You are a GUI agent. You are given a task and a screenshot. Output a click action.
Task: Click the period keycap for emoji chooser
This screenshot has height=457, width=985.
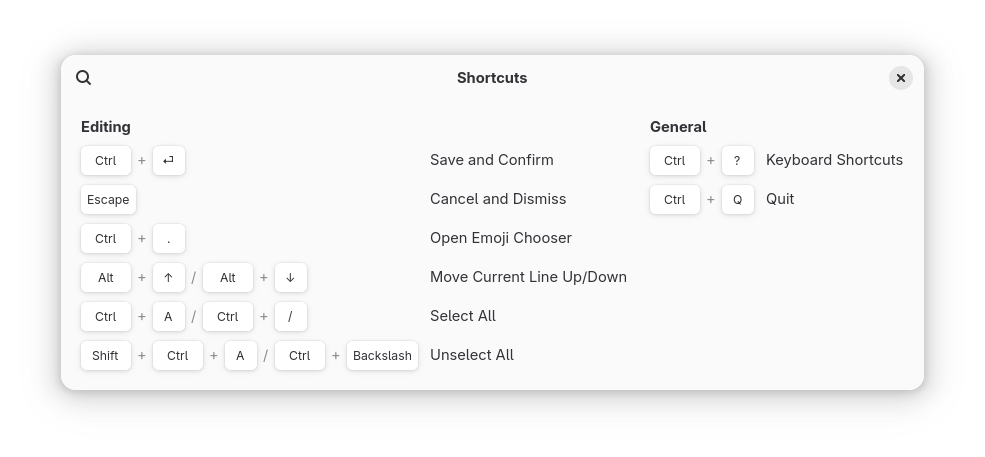(x=169, y=238)
